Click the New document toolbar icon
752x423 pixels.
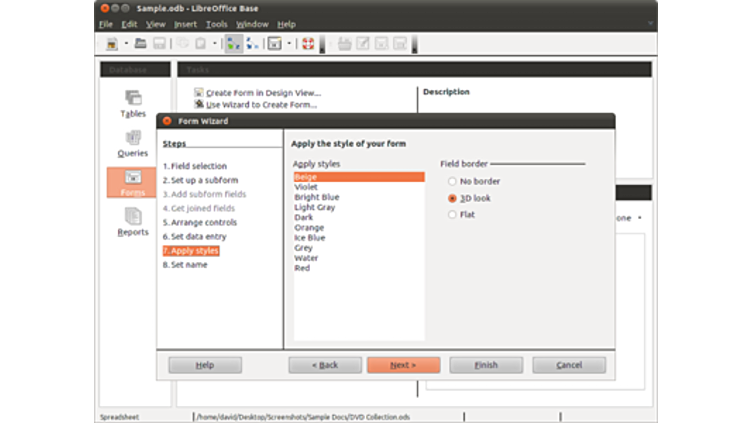(x=112, y=44)
